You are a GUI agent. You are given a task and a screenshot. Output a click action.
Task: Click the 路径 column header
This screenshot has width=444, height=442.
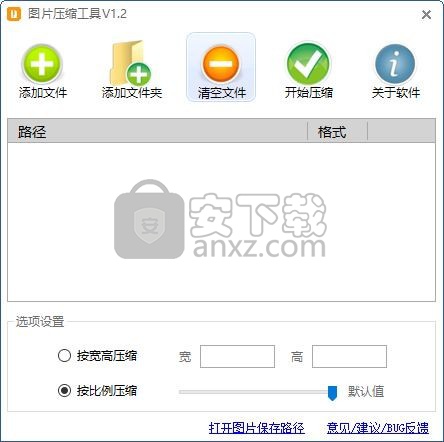(x=157, y=132)
